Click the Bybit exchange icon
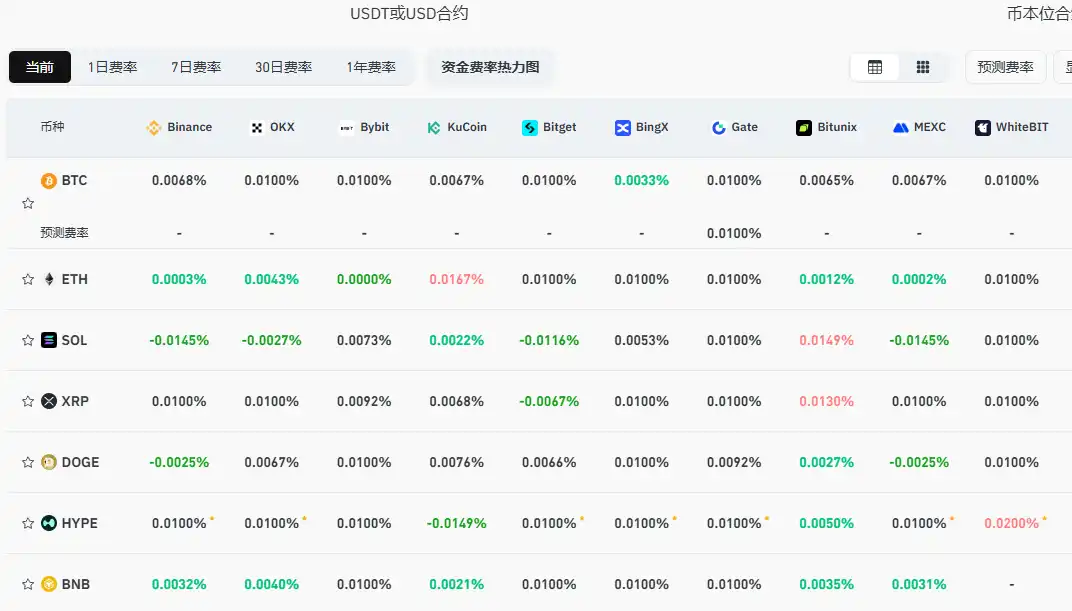The image size is (1072, 611). click(341, 127)
